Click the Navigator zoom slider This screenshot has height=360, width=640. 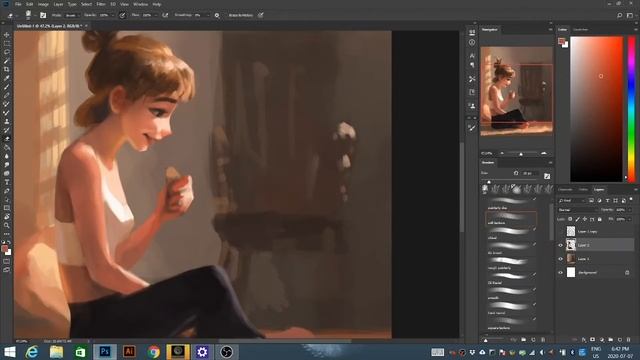pos(522,153)
